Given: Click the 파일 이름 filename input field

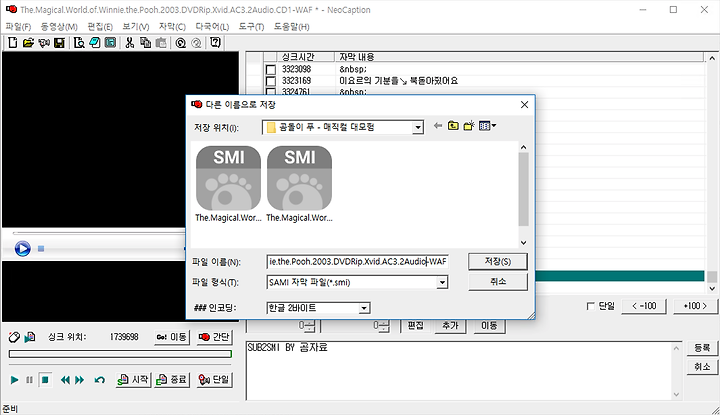Looking at the screenshot, I should click(x=357, y=262).
